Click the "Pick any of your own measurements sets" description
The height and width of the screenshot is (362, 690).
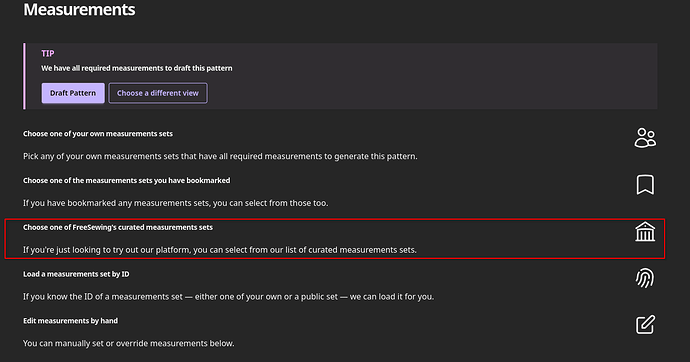pos(220,156)
